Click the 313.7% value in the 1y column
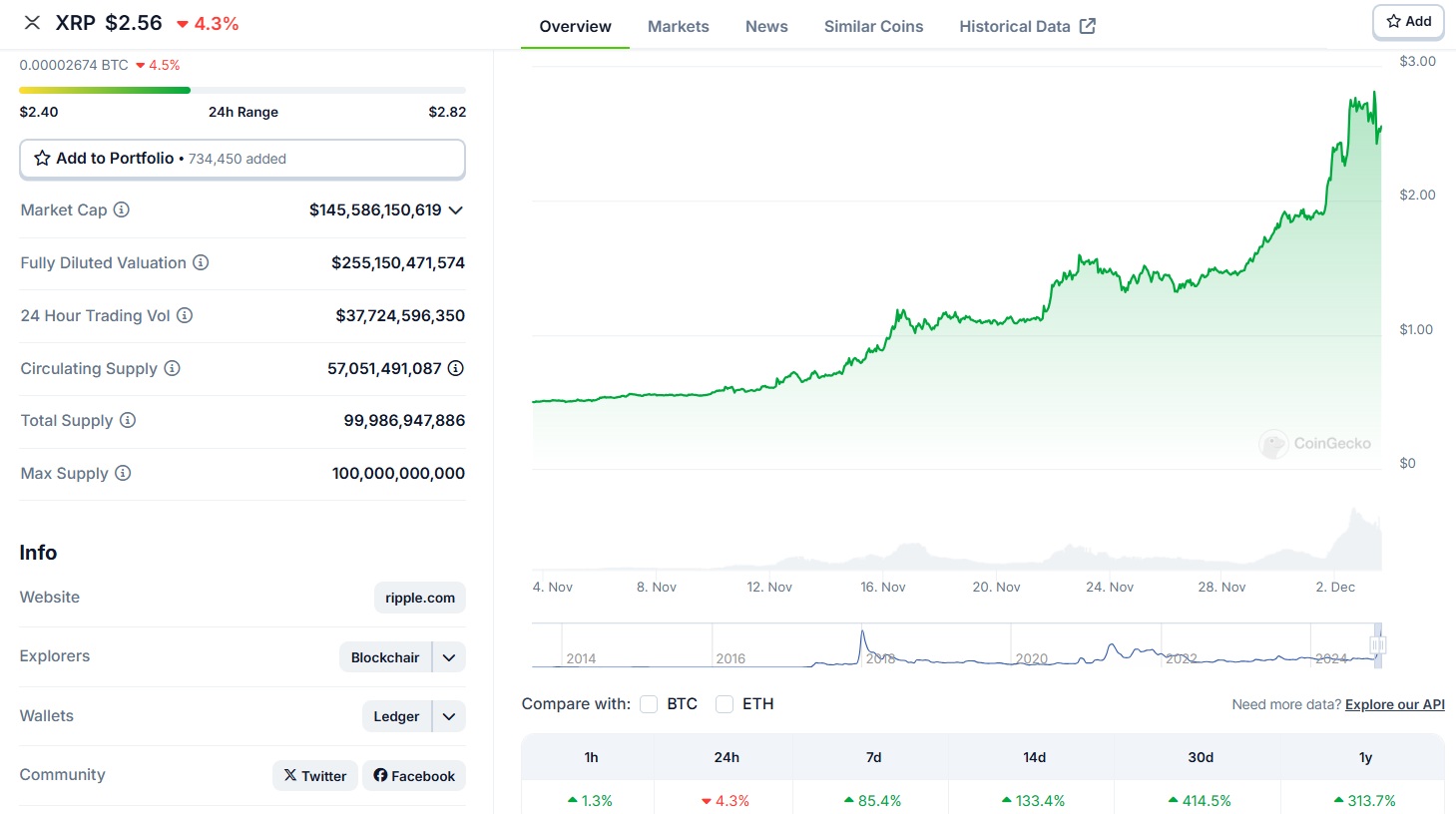Screen dimensions: 1456x814 (1365, 800)
